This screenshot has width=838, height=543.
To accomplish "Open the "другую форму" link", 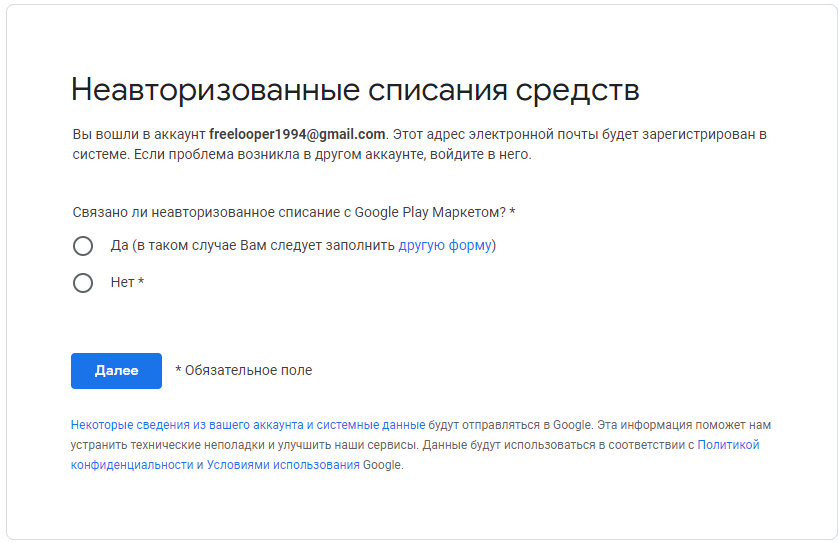I will pyautogui.click(x=445, y=245).
